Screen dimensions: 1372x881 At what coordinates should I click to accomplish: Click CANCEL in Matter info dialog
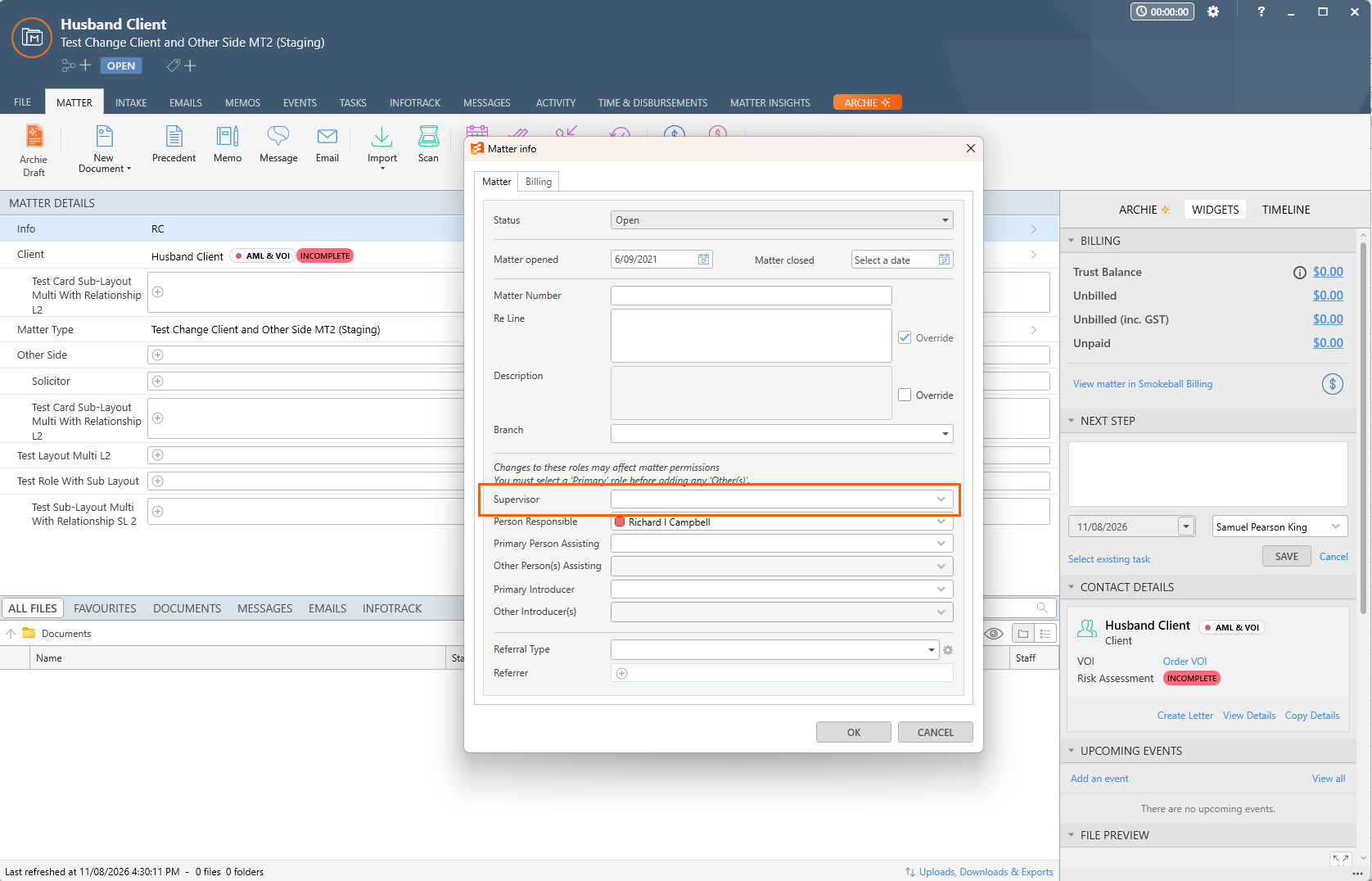pos(936,732)
